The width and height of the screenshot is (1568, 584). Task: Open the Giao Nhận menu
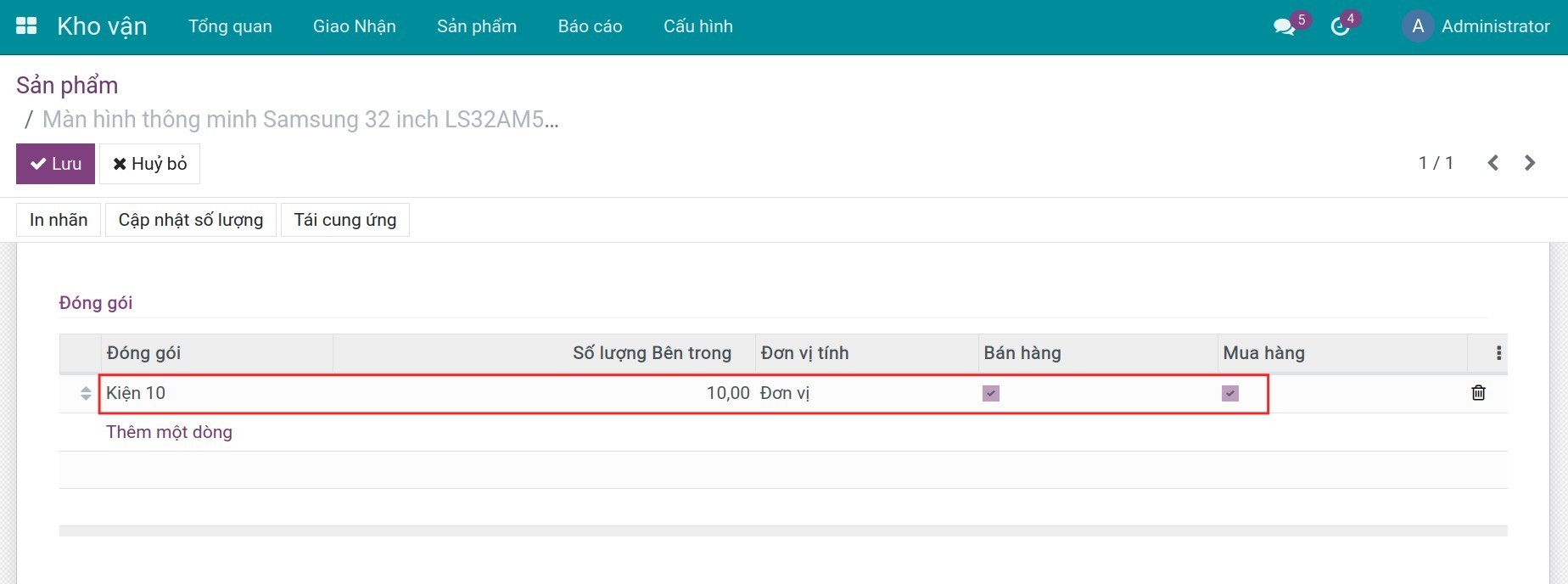[355, 26]
